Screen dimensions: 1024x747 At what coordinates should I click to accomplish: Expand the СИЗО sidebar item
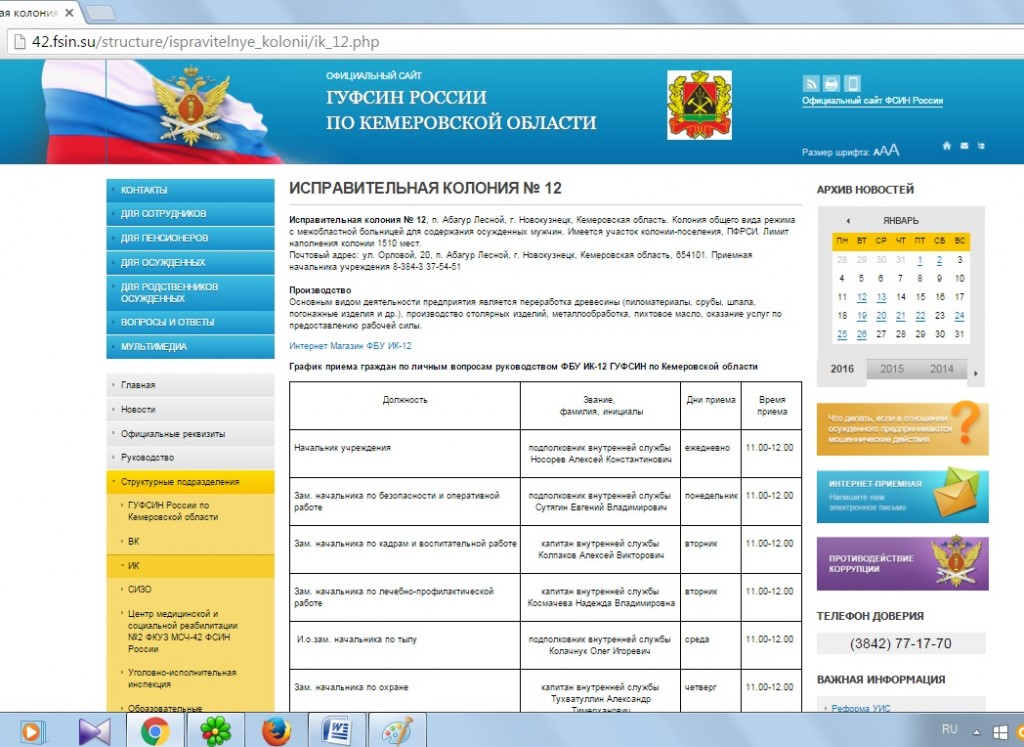tap(139, 590)
